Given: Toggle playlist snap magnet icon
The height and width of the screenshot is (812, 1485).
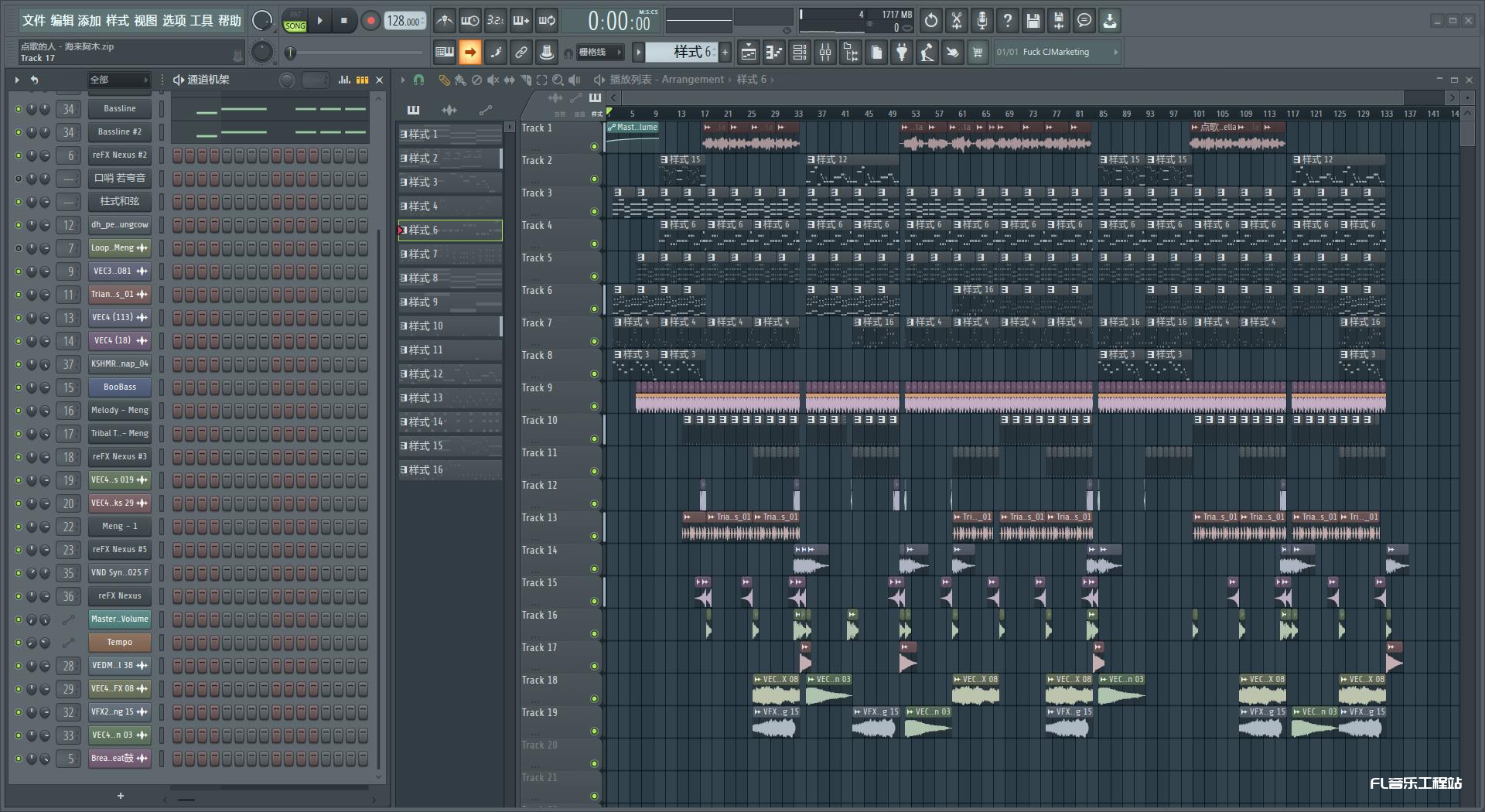Looking at the screenshot, I should 418,80.
